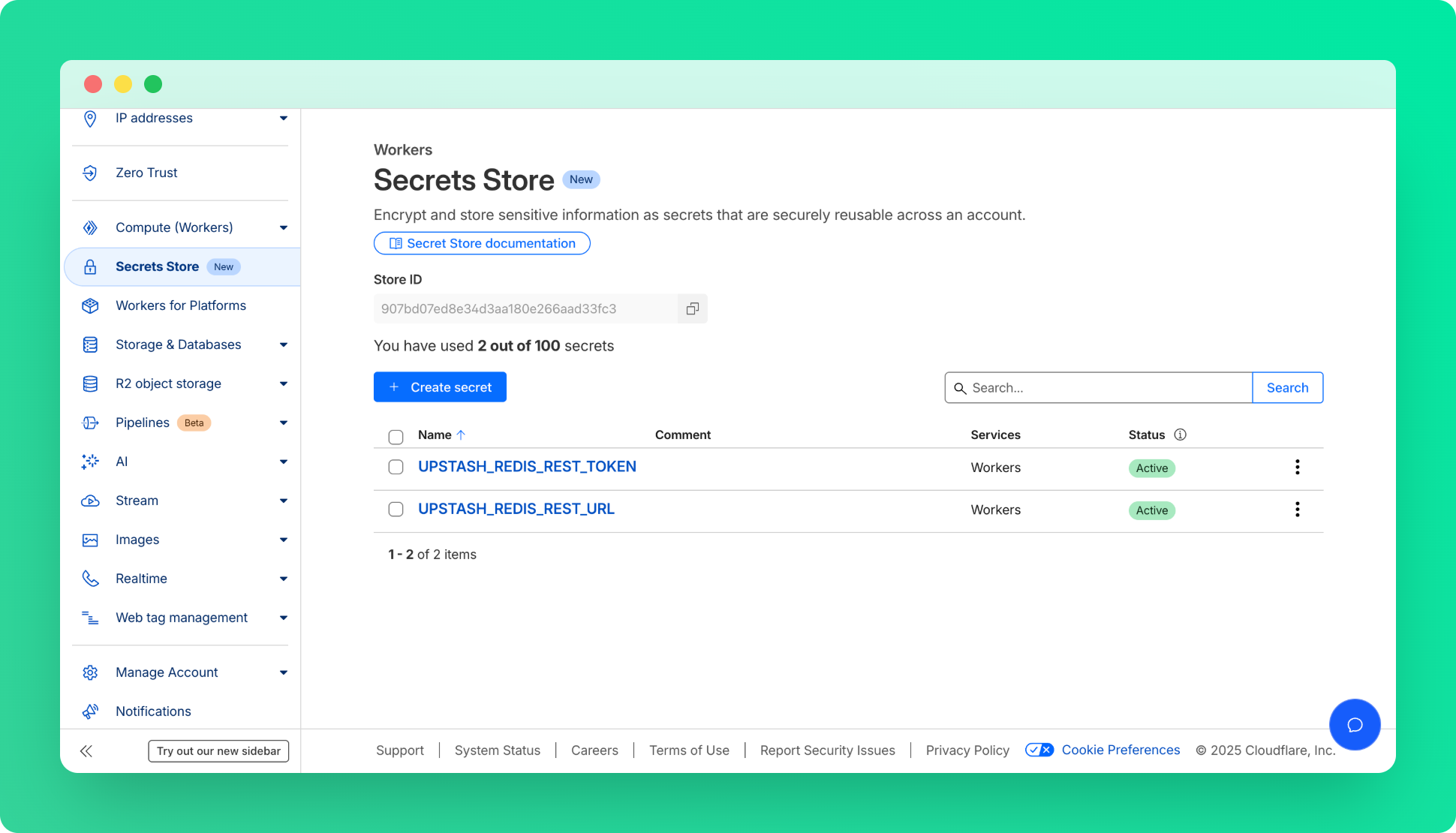Open the chat support bubble
This screenshot has width=1456, height=833.
pyautogui.click(x=1355, y=724)
